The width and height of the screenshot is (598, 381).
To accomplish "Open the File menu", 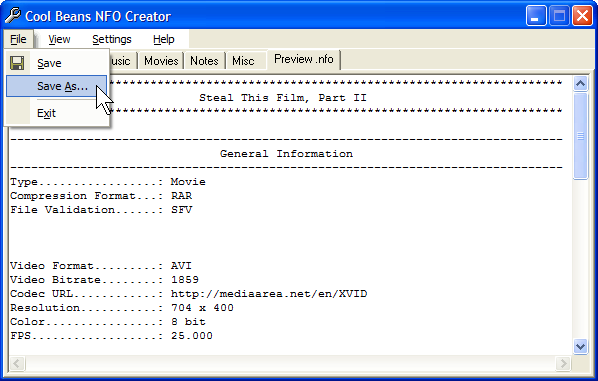I will 18,39.
